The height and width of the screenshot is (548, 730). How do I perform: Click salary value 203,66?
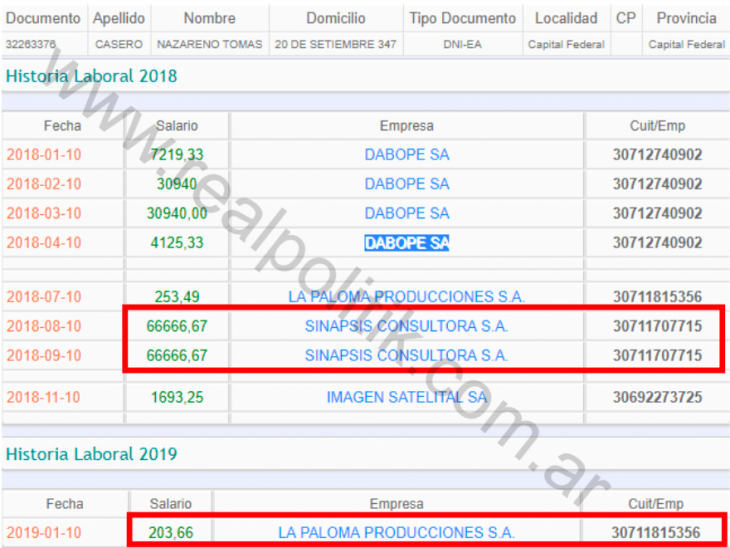tap(171, 532)
